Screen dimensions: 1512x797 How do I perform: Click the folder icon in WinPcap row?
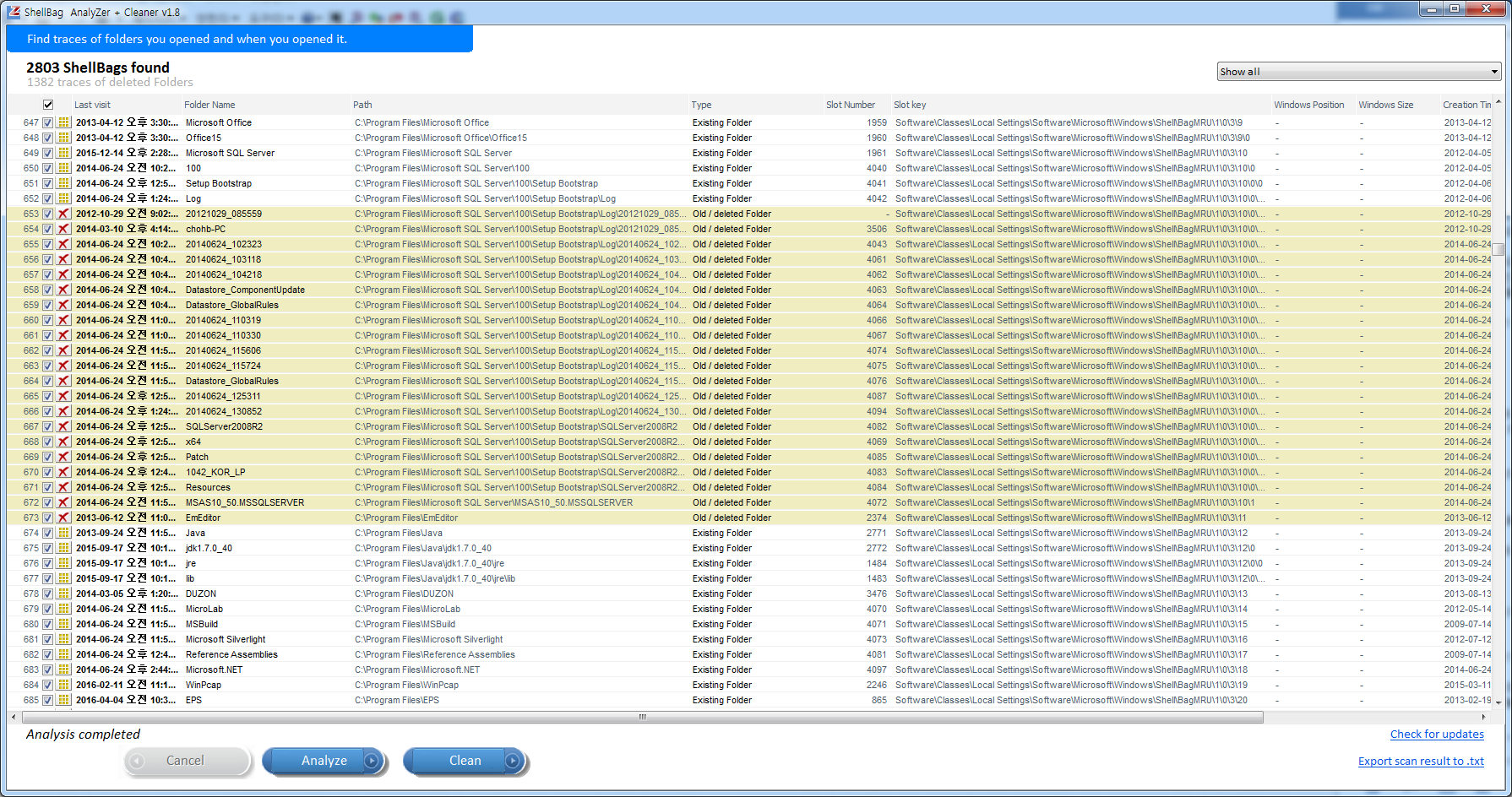coord(64,685)
